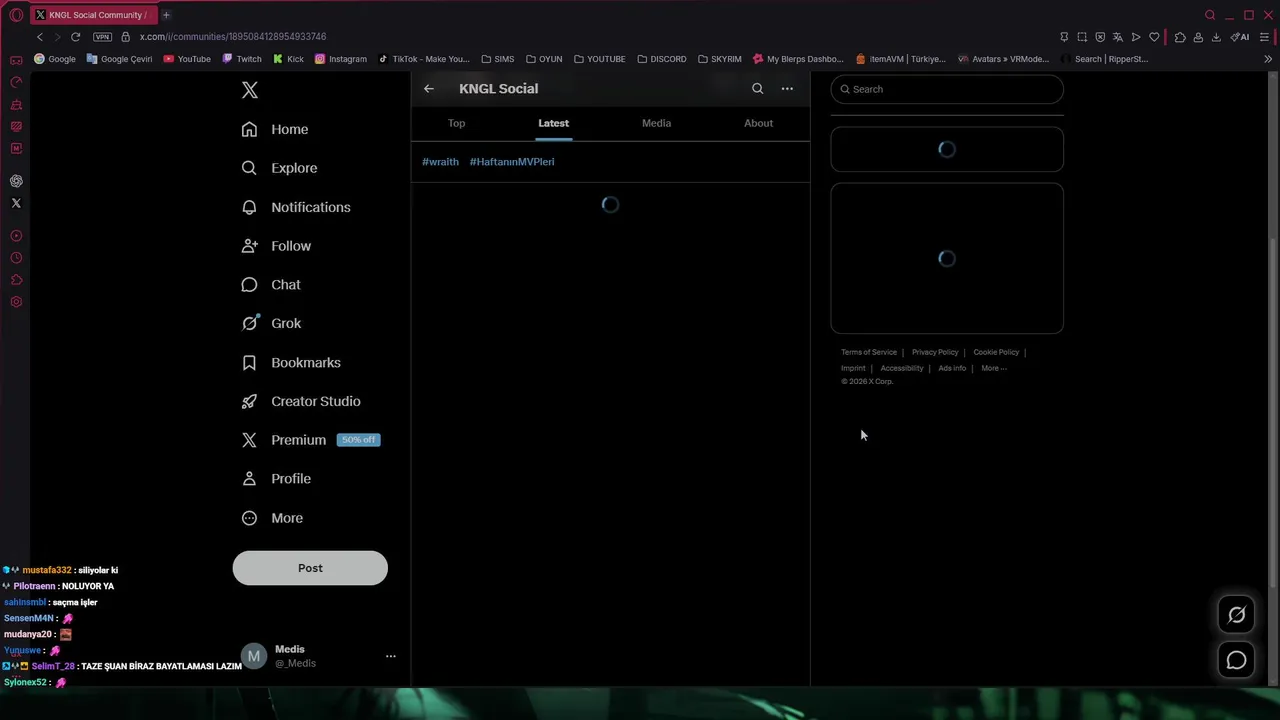The height and width of the screenshot is (720, 1280).
Task: Select the KNGL Social Community browser tab
Action: click(x=93, y=15)
